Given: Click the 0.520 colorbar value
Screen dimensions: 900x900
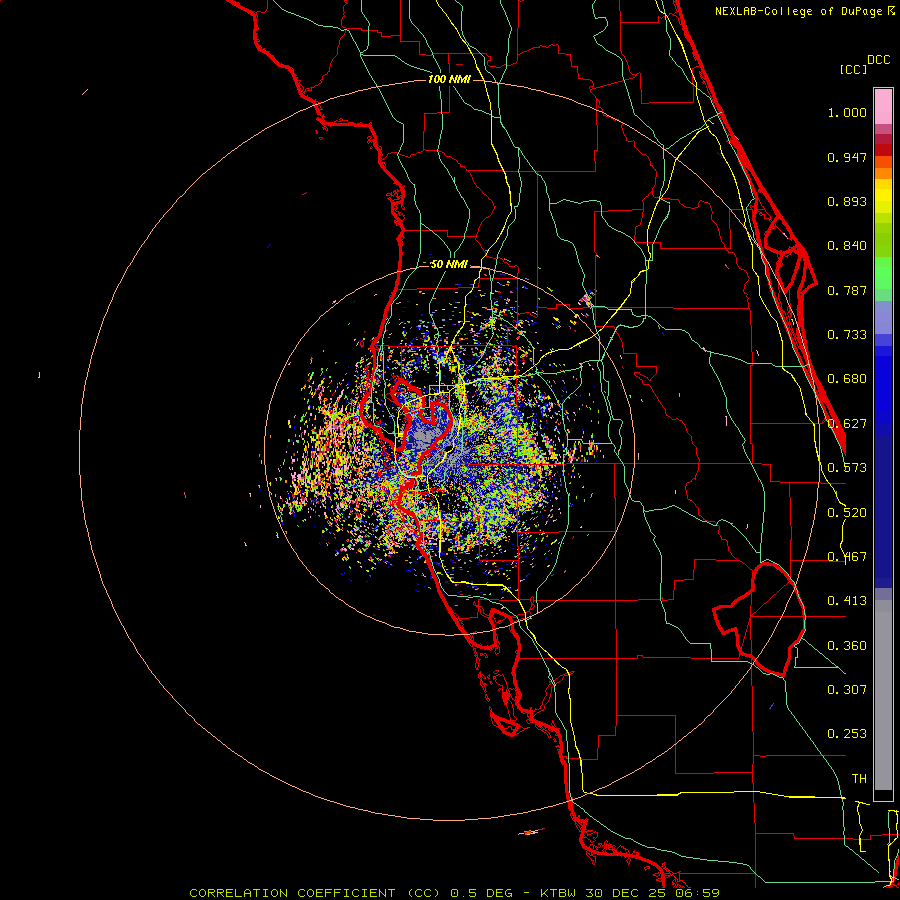Looking at the screenshot, I should pyautogui.click(x=847, y=513).
